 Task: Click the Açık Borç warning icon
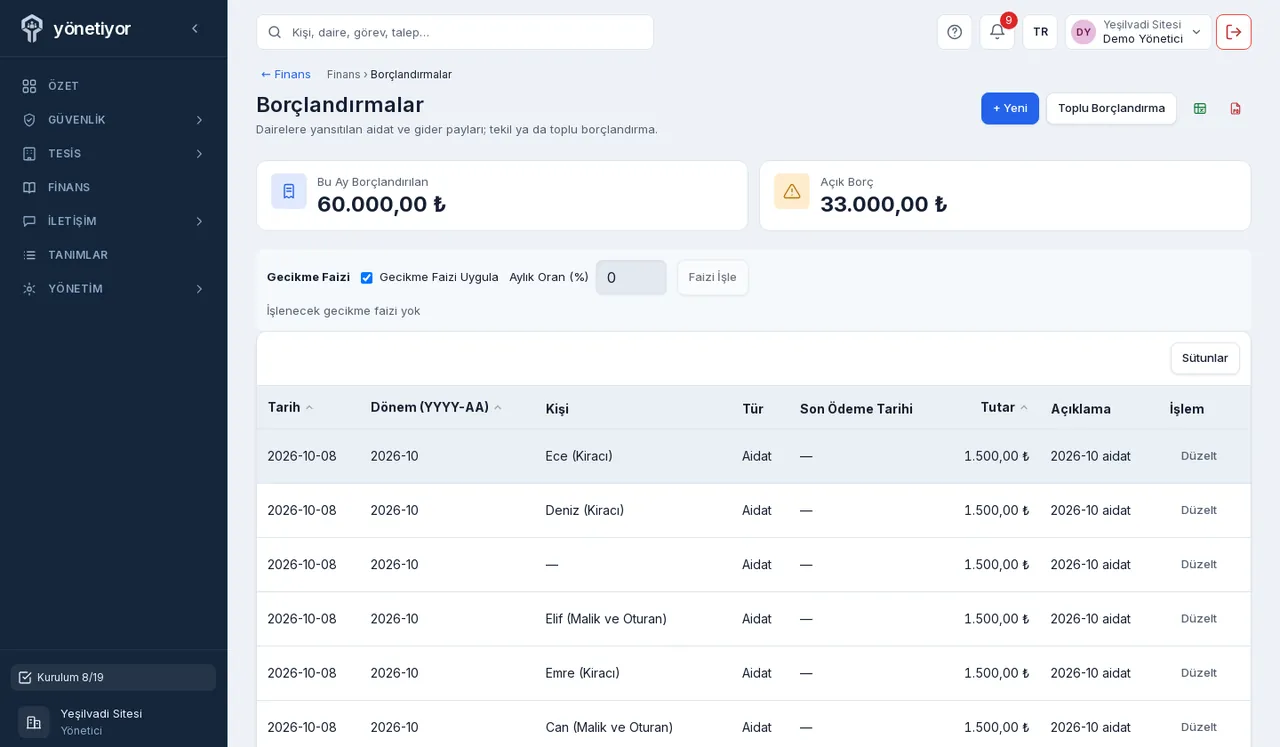[792, 191]
